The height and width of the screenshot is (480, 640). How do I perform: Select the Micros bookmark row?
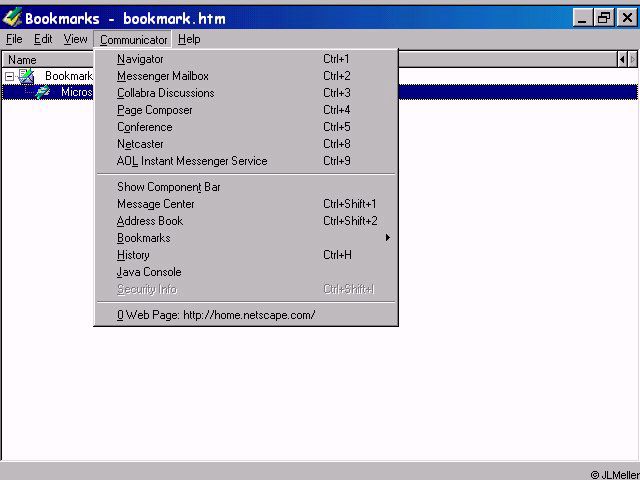[48, 92]
